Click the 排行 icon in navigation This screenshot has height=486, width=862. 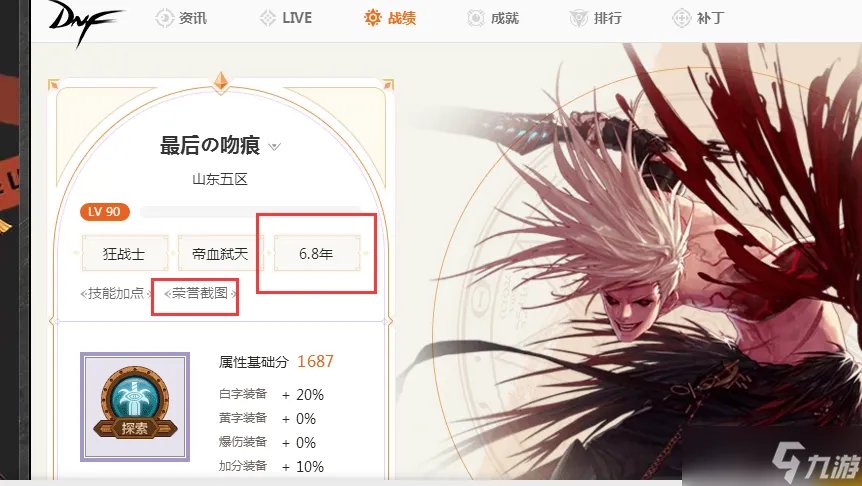click(579, 18)
